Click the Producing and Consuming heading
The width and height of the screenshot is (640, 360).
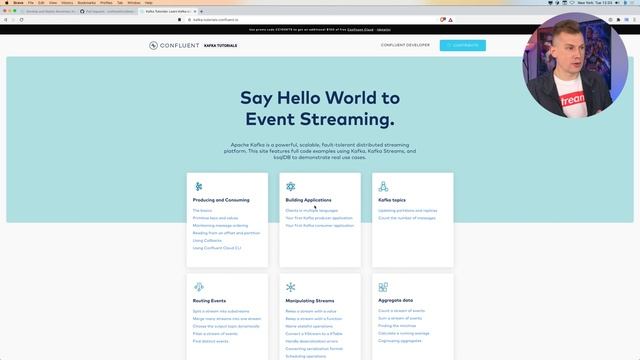pyautogui.click(x=221, y=200)
